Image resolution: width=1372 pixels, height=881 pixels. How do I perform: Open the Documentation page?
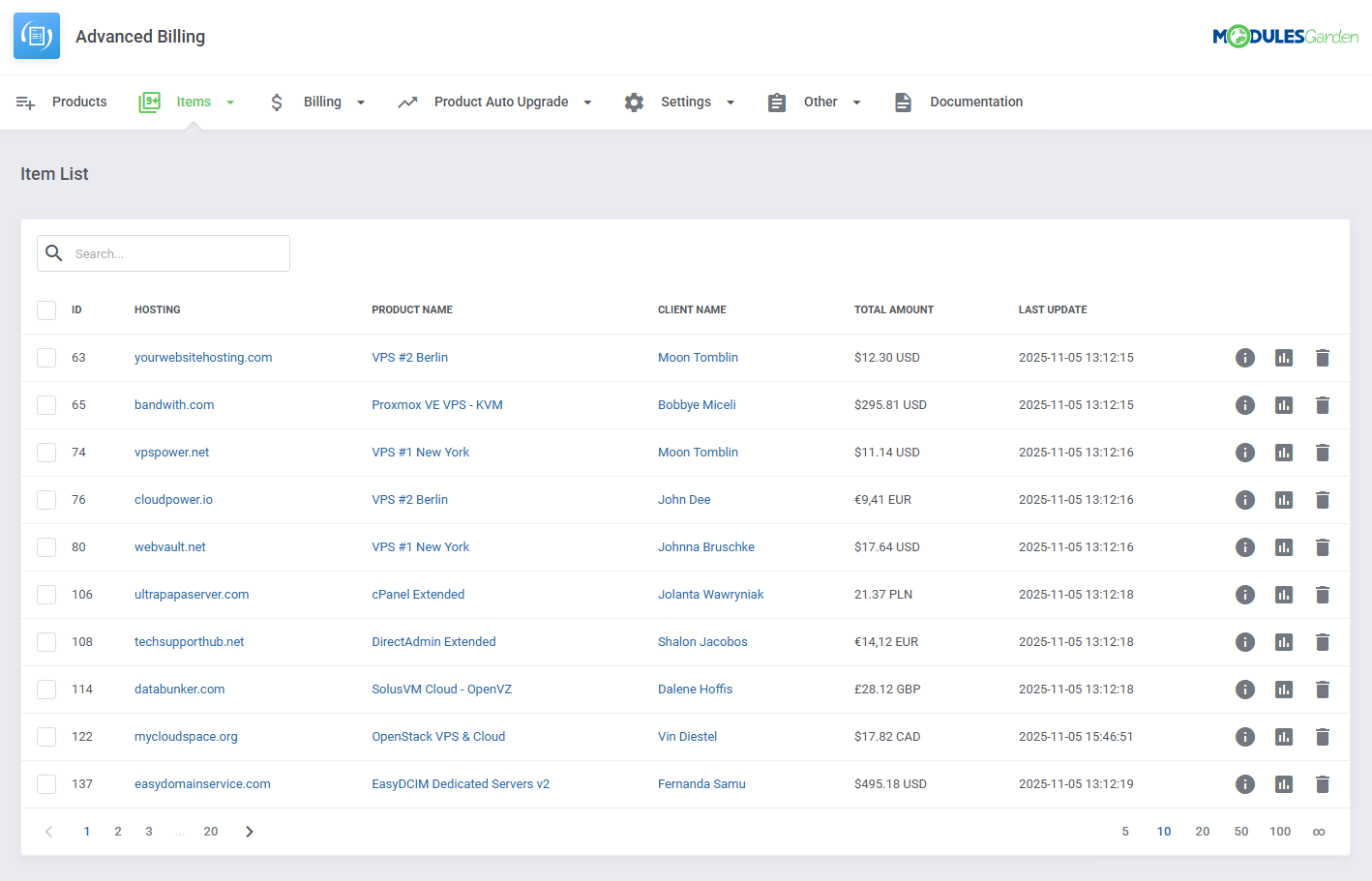[x=976, y=102]
